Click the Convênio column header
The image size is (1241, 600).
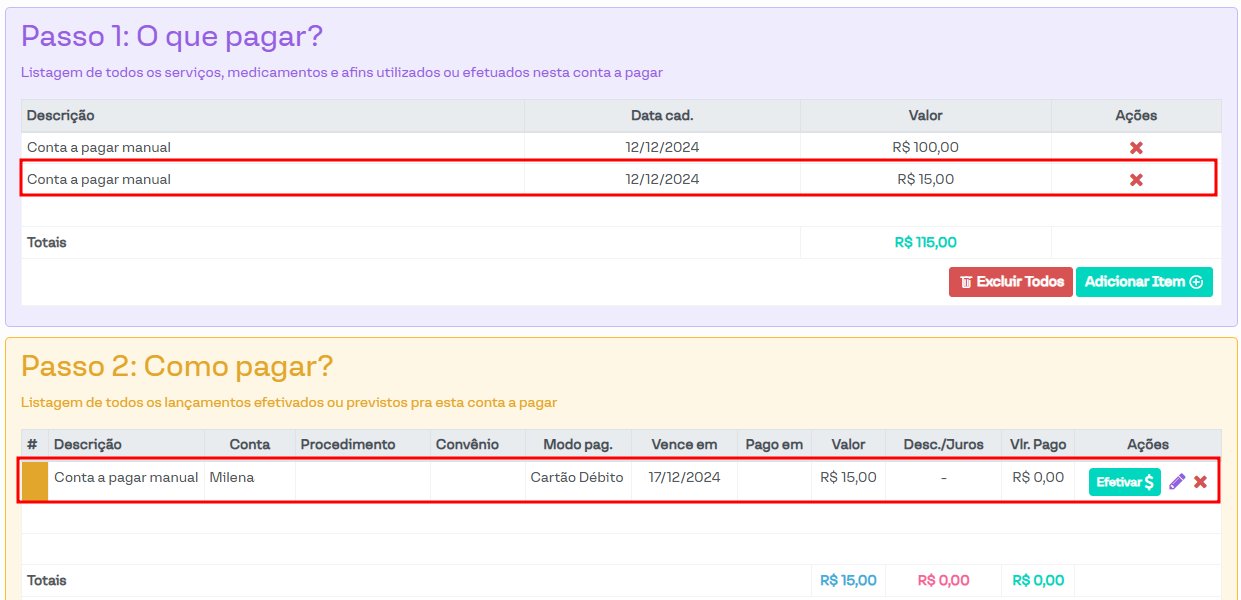[467, 444]
